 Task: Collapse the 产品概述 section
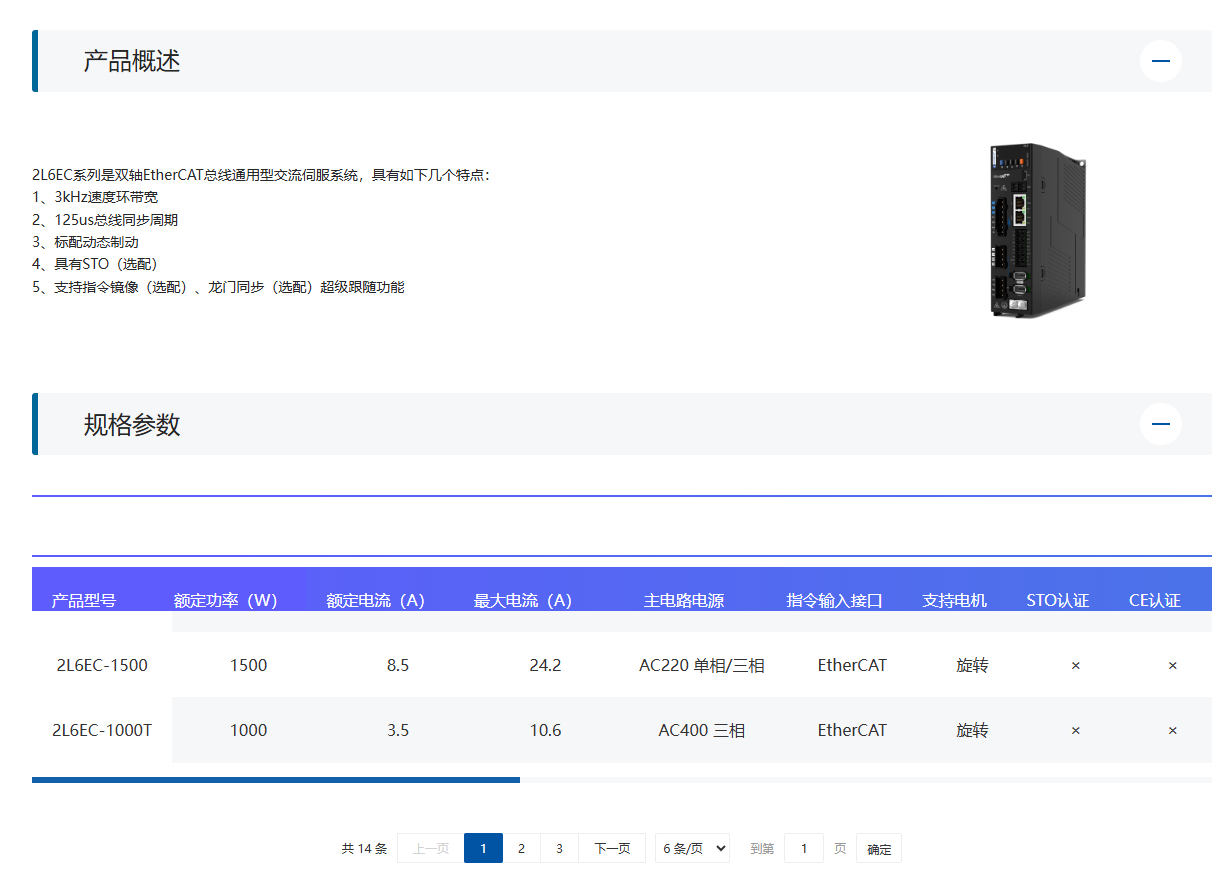click(1160, 60)
